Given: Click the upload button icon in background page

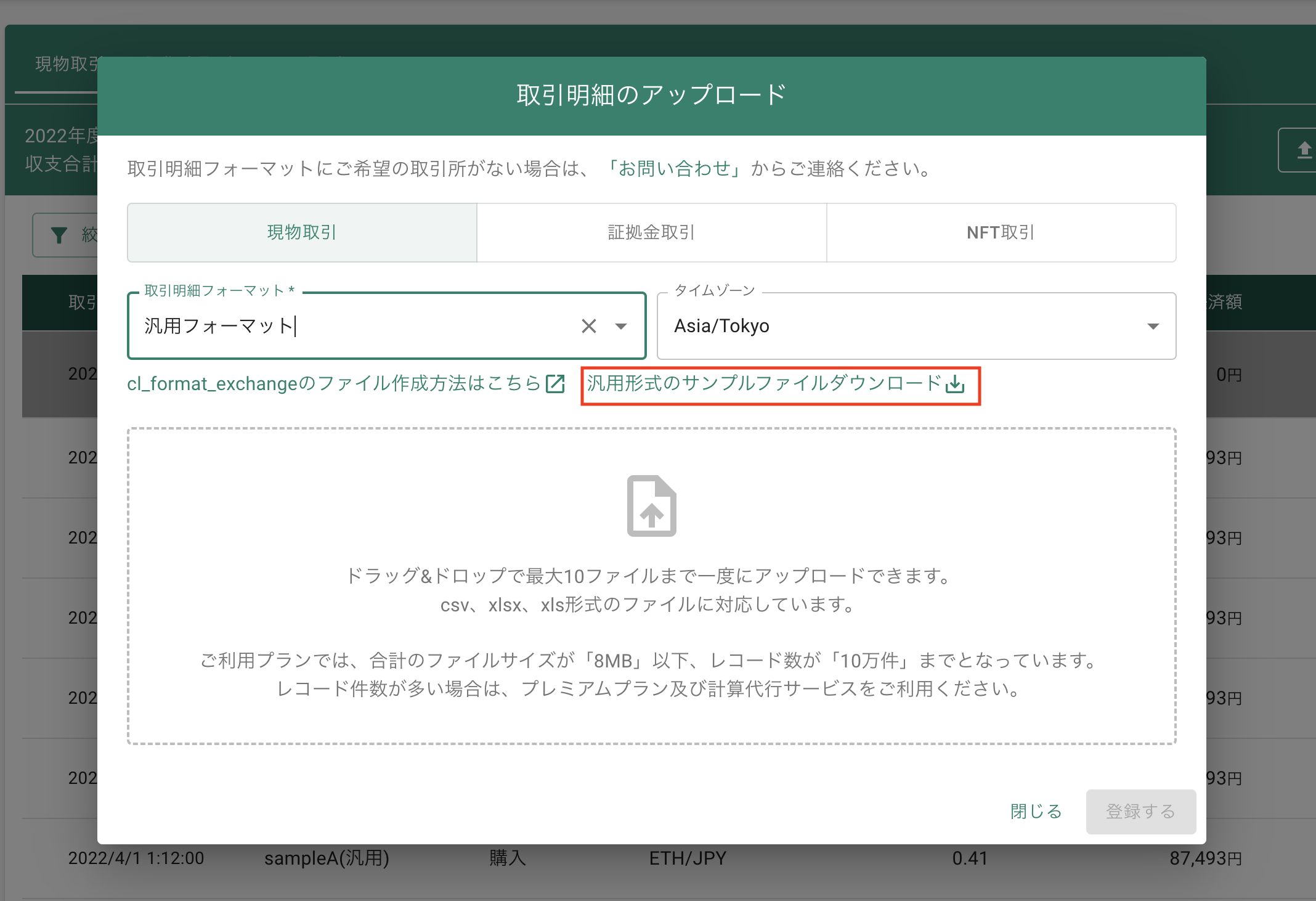Looking at the screenshot, I should (x=1304, y=150).
